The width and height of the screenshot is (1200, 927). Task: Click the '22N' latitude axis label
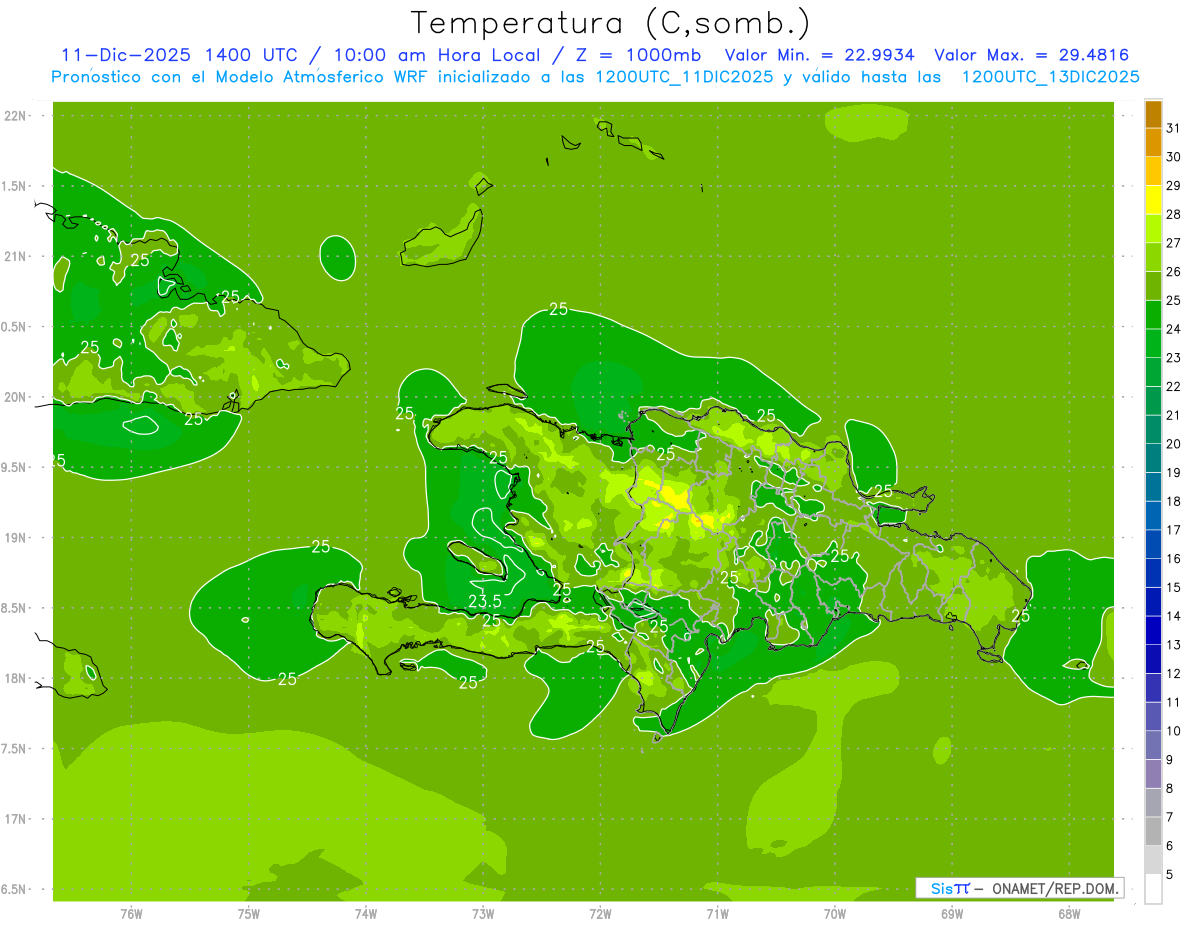[14, 116]
